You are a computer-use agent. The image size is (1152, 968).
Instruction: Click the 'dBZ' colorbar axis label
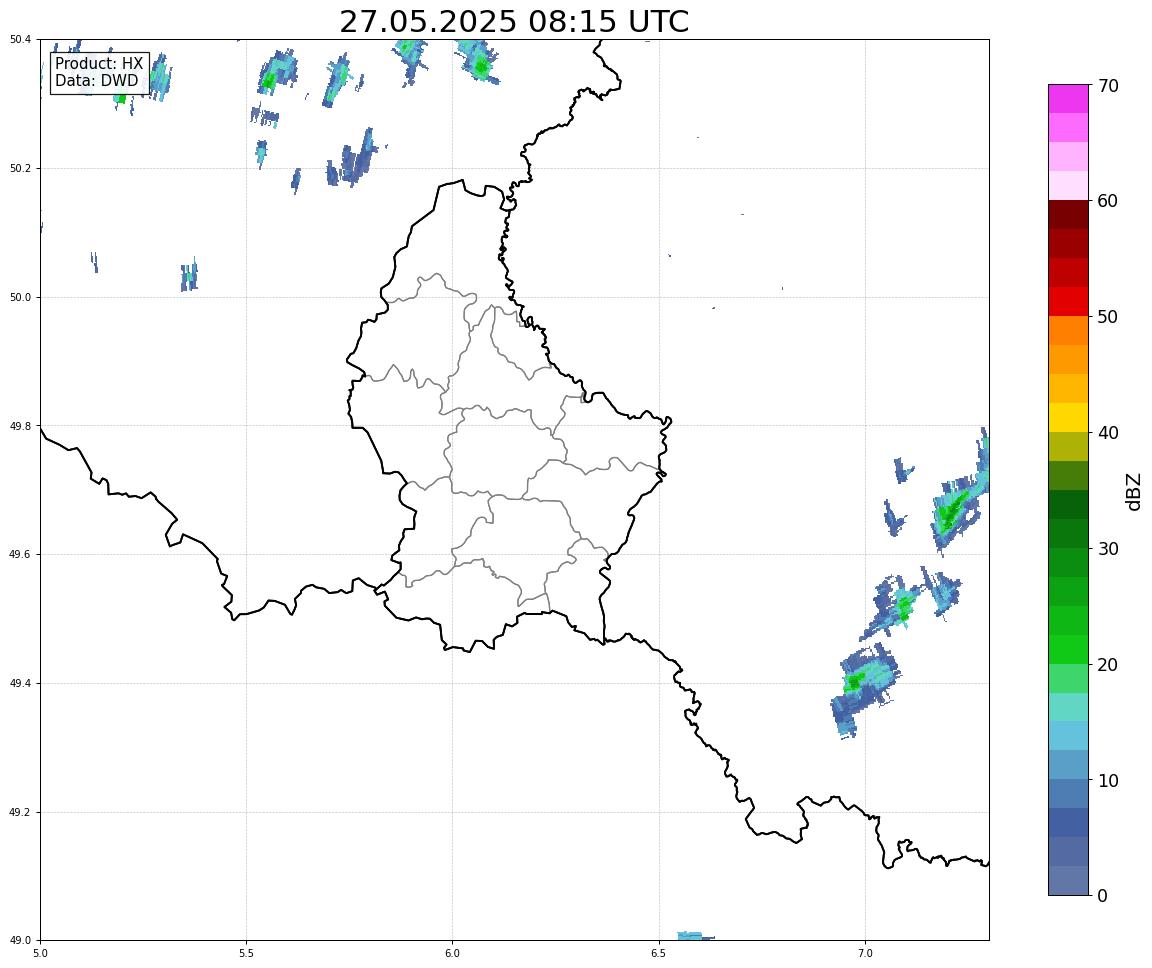(x=1134, y=491)
